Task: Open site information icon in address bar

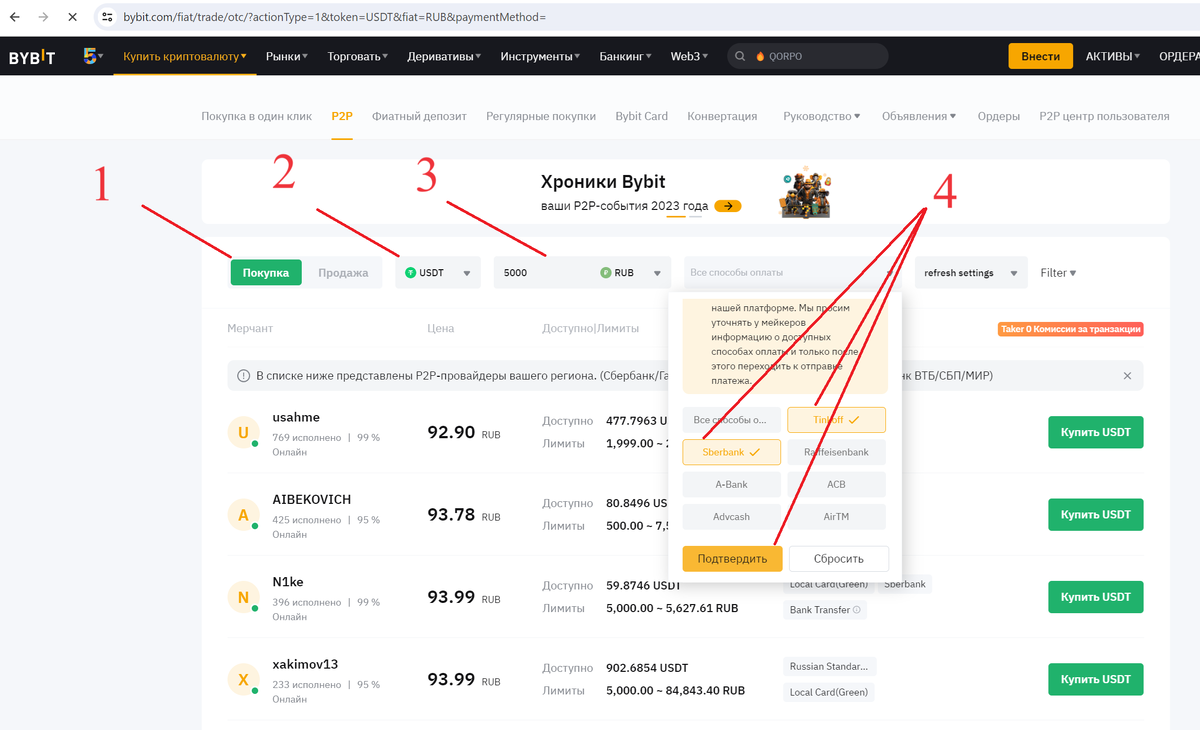Action: pyautogui.click(x=108, y=18)
